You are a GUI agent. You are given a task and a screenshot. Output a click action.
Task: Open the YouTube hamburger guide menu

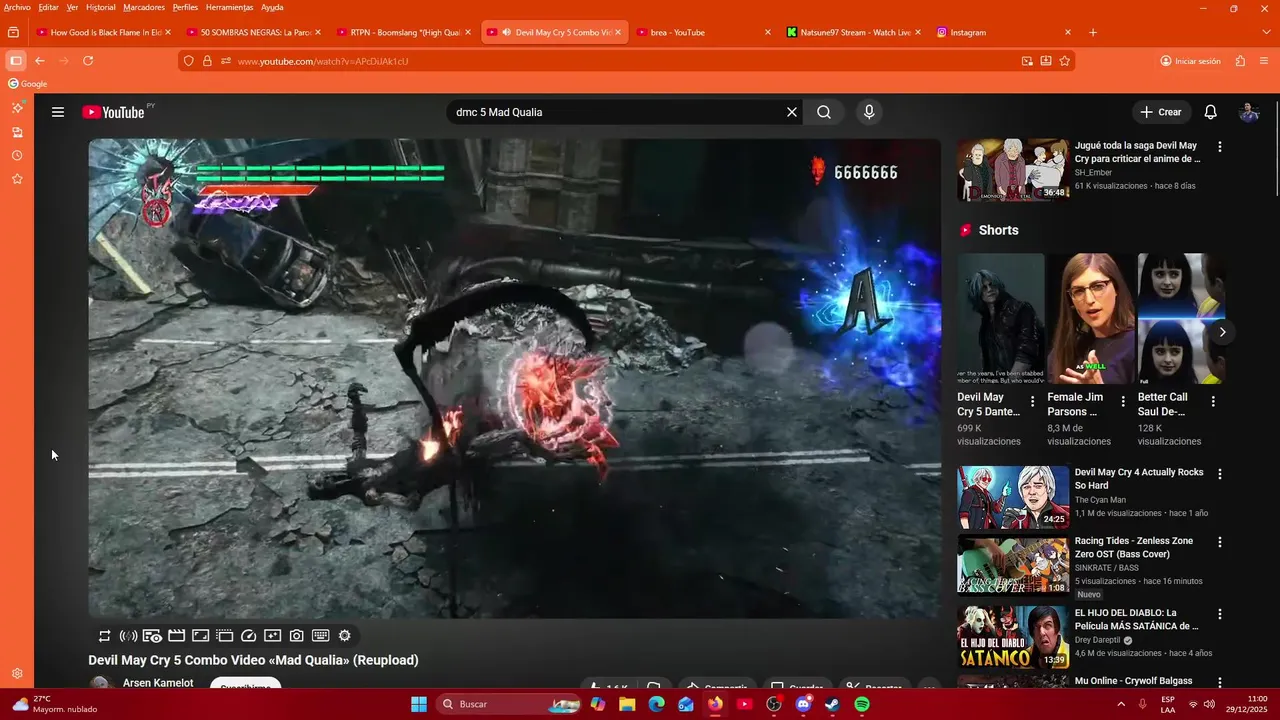(x=58, y=112)
